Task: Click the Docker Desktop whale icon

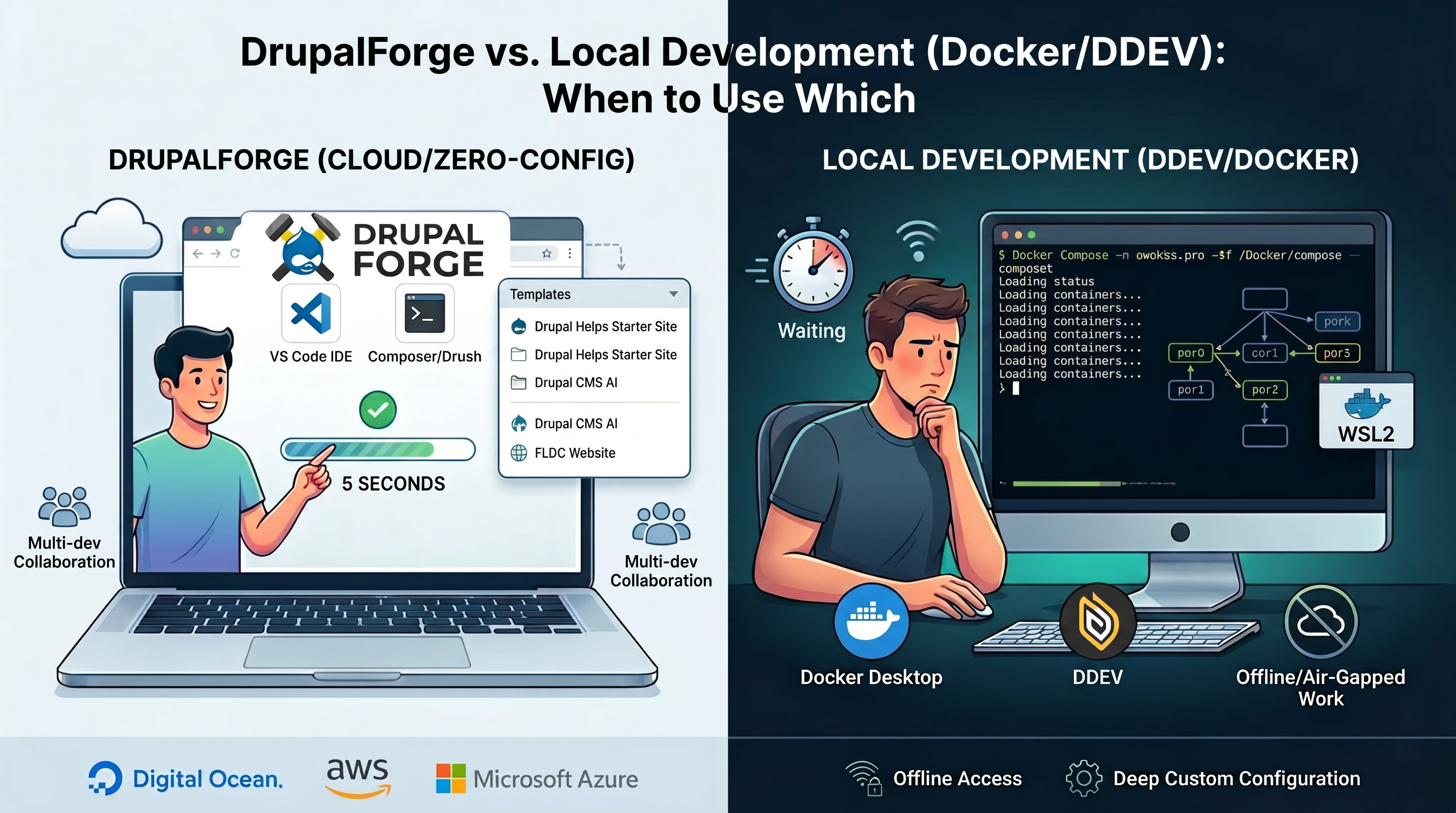Action: (x=871, y=621)
